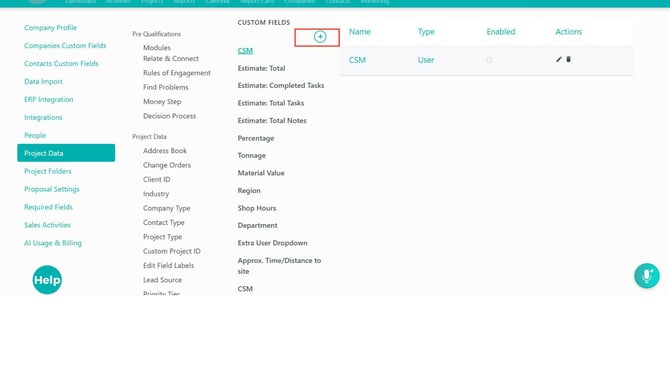Open AI Usage & Billing
The image size is (670, 376).
pyautogui.click(x=53, y=243)
